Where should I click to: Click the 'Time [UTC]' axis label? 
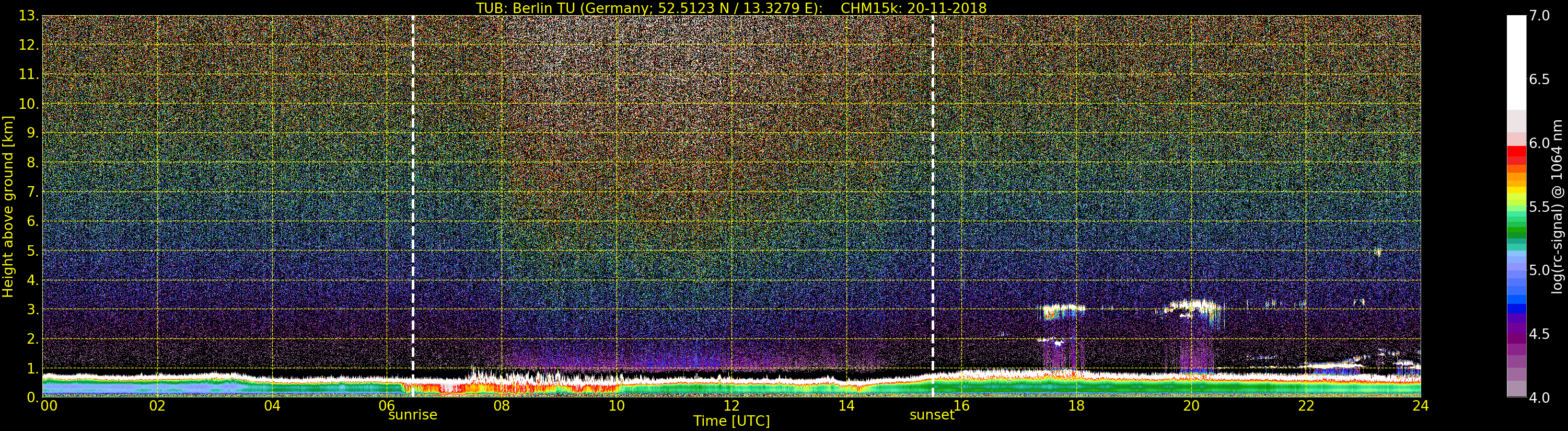coord(731,421)
